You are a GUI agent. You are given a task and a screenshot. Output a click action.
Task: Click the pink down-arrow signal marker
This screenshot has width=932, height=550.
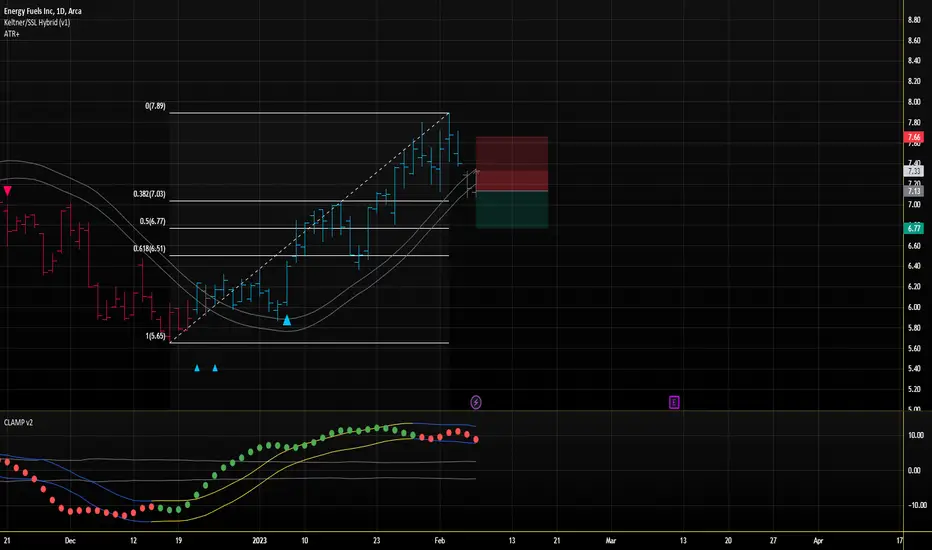click(7, 191)
